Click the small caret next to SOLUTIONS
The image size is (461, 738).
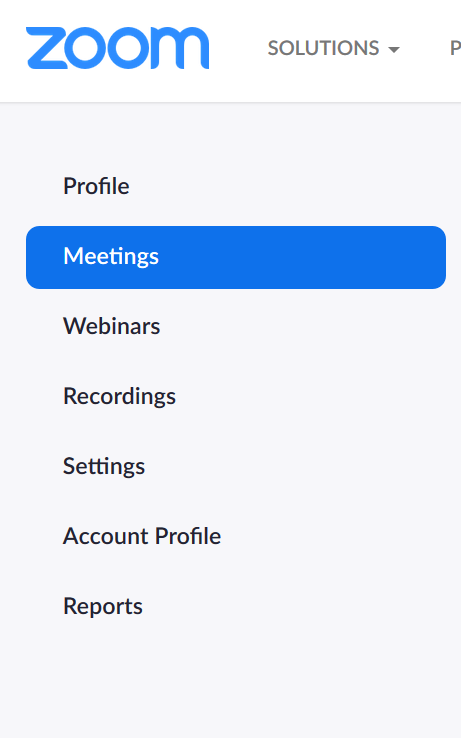click(394, 49)
